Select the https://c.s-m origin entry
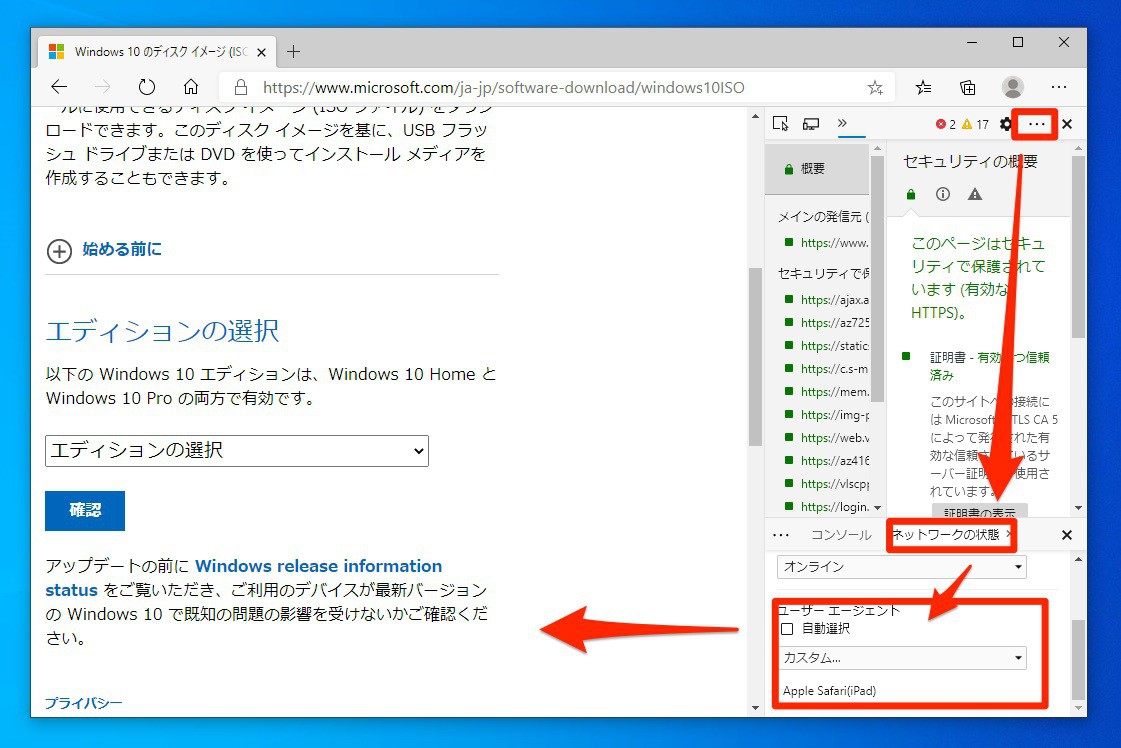The height and width of the screenshot is (748, 1121). 826,369
